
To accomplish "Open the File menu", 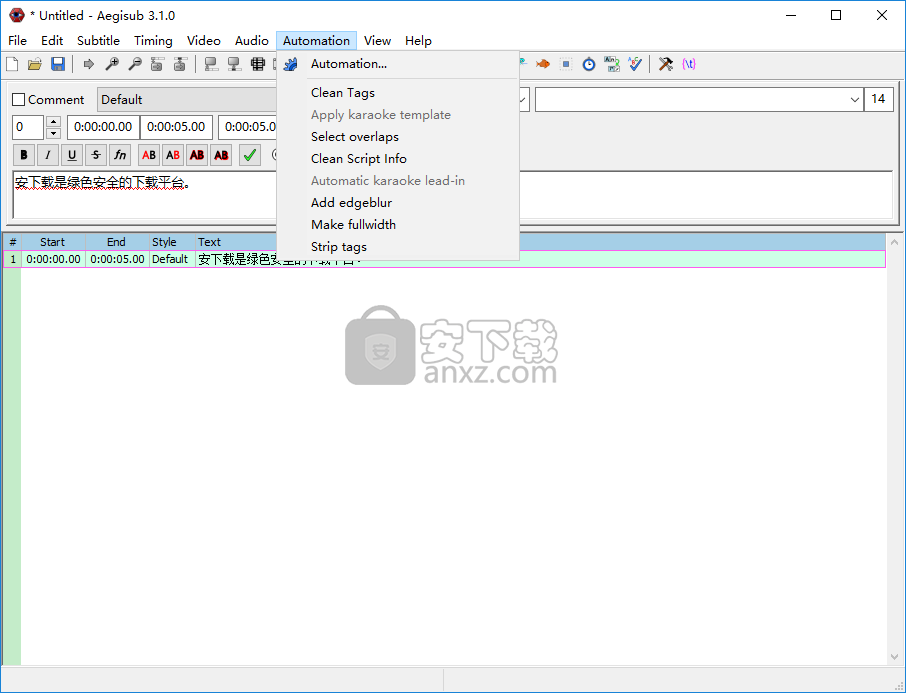I will pos(17,40).
